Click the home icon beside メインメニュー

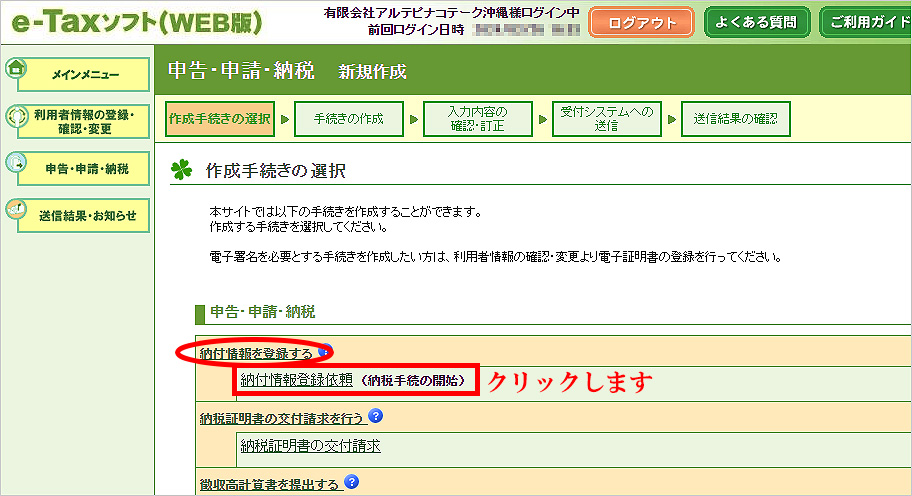(x=16, y=69)
